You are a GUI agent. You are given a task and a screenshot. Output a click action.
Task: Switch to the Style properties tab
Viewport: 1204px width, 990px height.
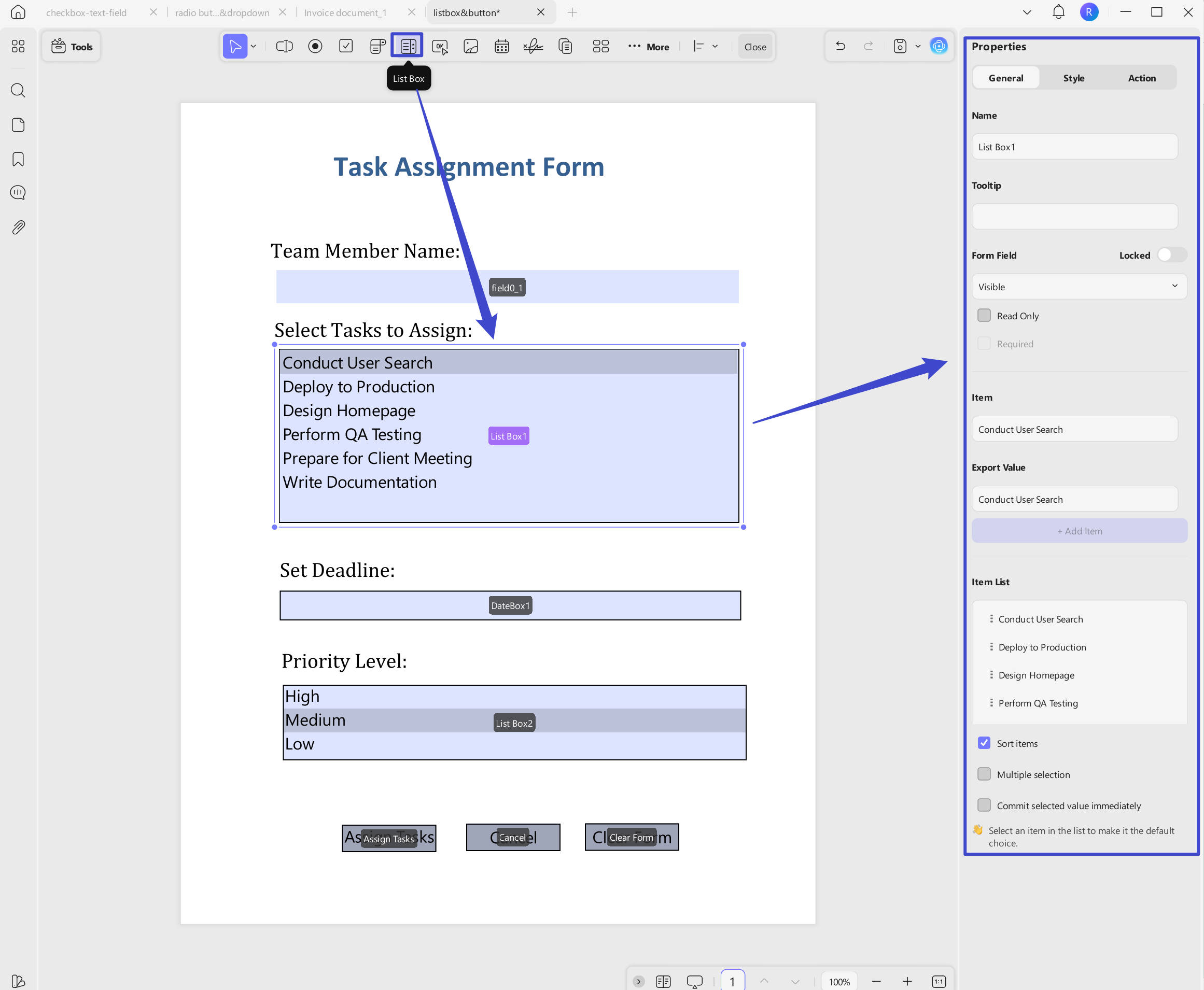pyautogui.click(x=1073, y=78)
